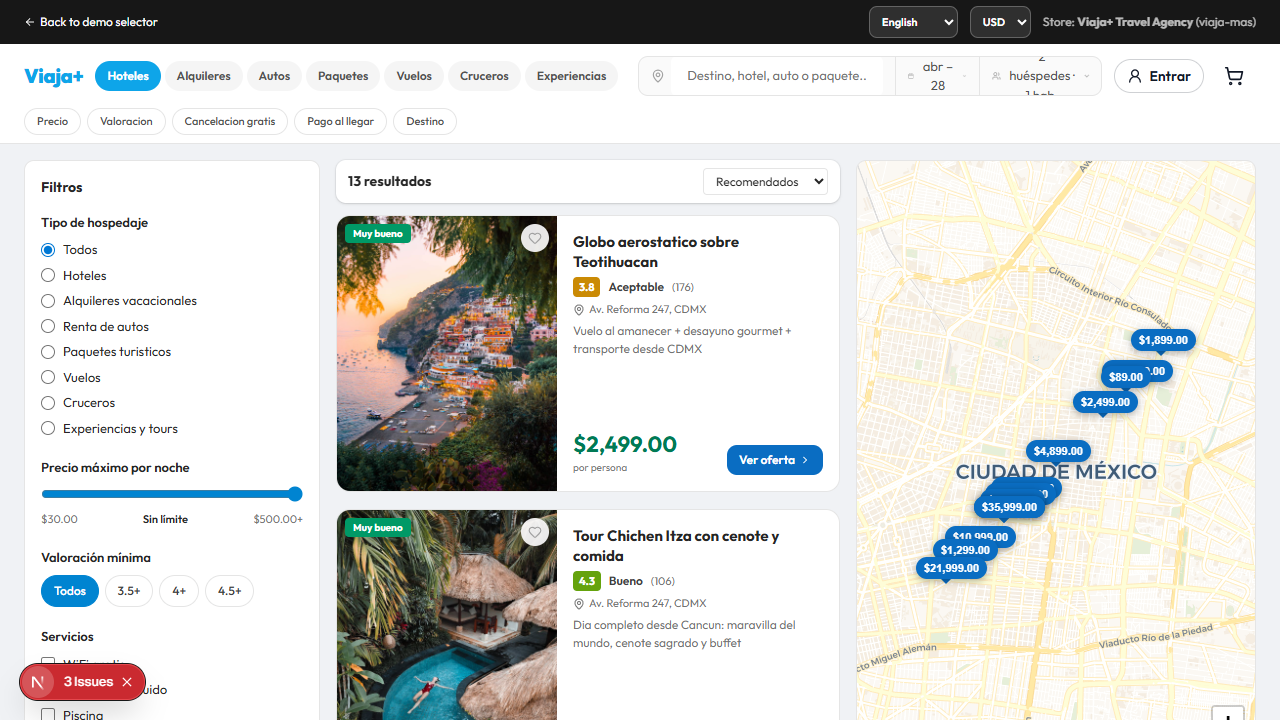Select the 4.5+ minimum rating button

tap(230, 591)
